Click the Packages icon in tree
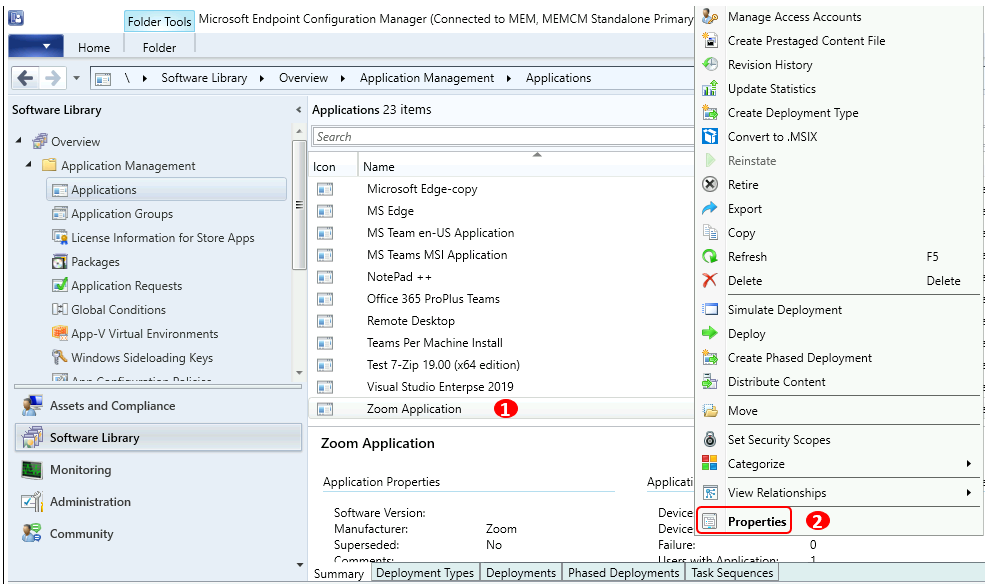The width and height of the screenshot is (985, 587). 60,261
